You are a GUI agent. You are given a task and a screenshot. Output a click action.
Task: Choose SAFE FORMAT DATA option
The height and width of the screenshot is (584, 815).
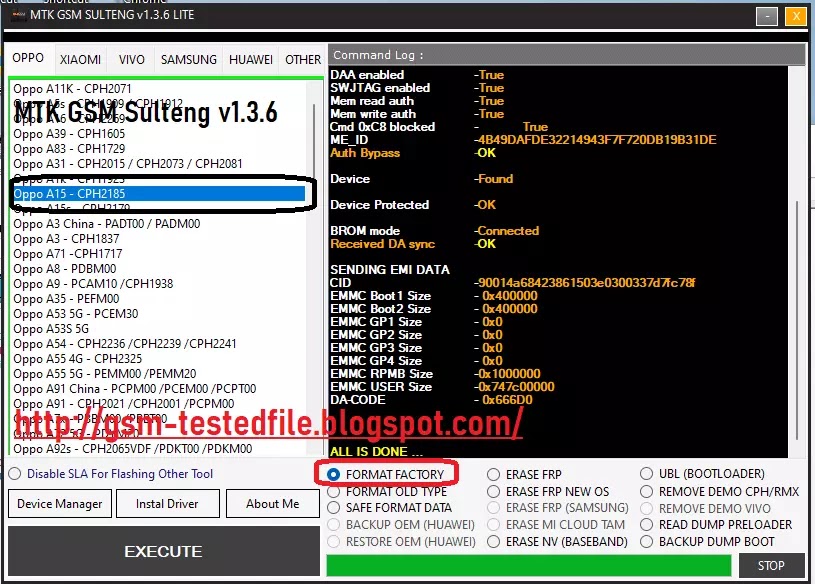pos(389,508)
